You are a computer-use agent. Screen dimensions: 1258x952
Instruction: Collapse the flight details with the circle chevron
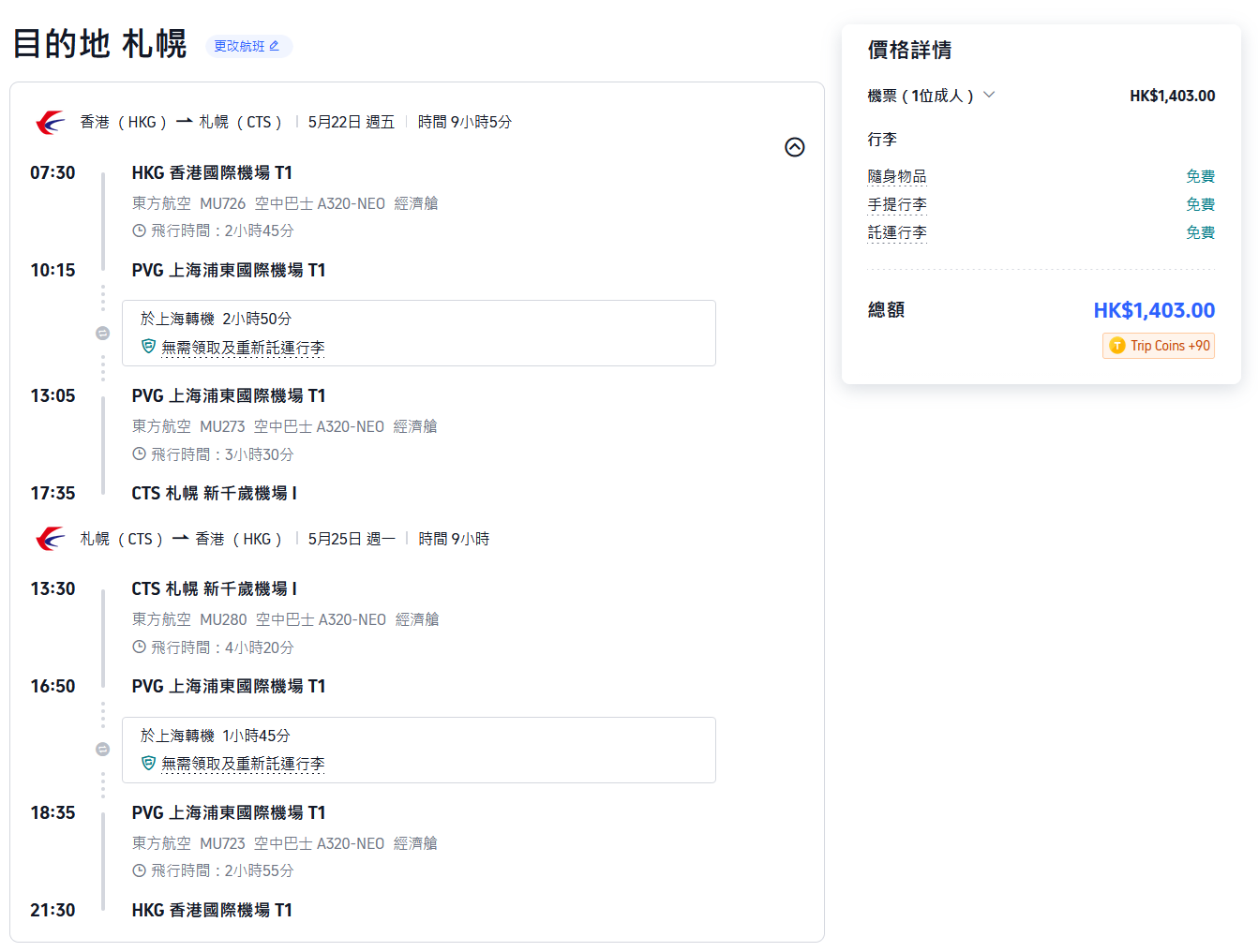coord(794,147)
